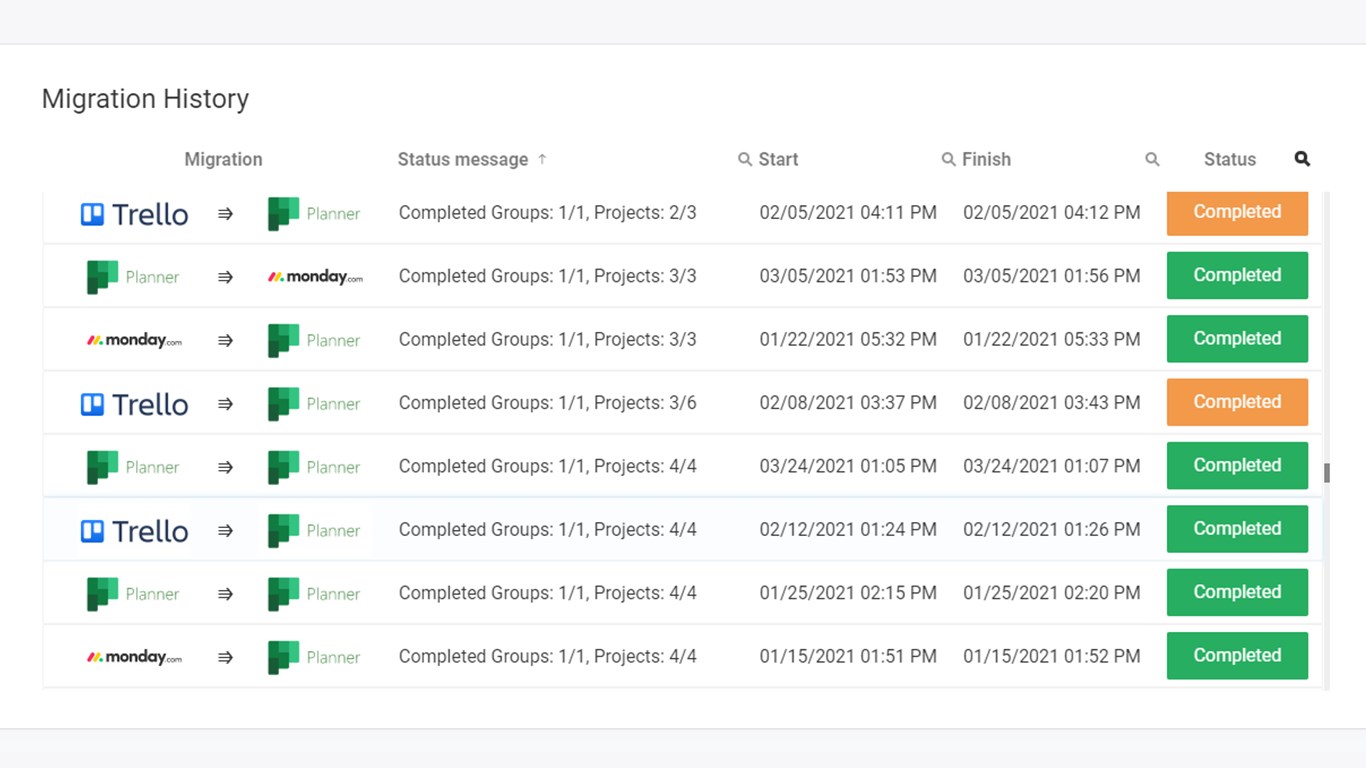
Task: Click the arrow icon in the 02/08/2021 row
Action: [x=225, y=404]
